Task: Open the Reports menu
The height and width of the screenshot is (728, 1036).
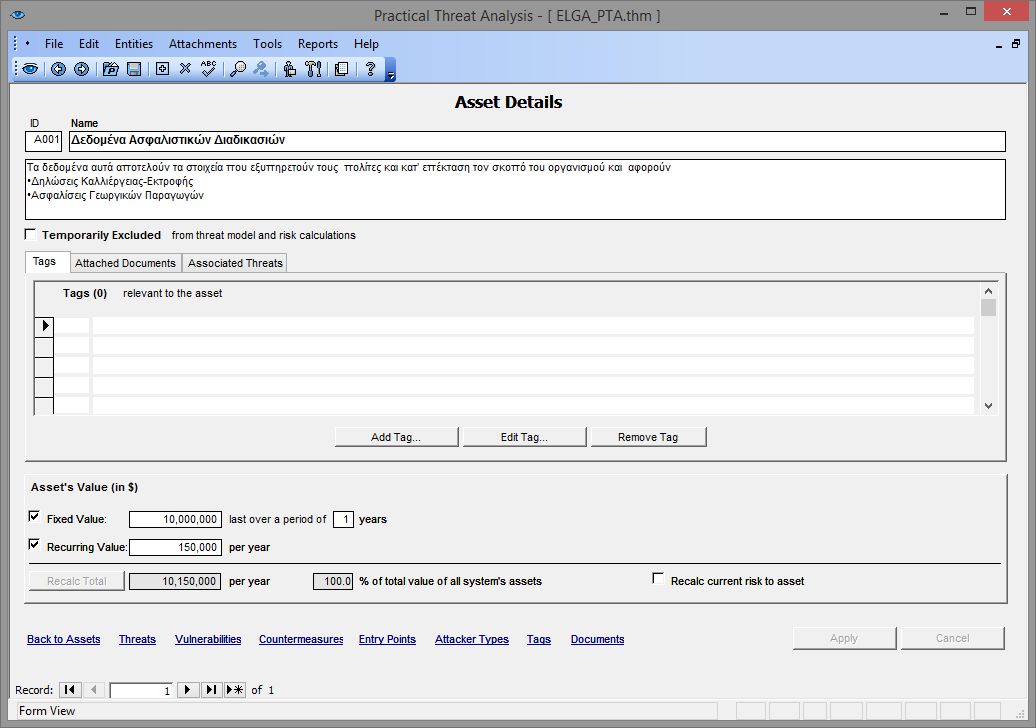Action: point(318,44)
